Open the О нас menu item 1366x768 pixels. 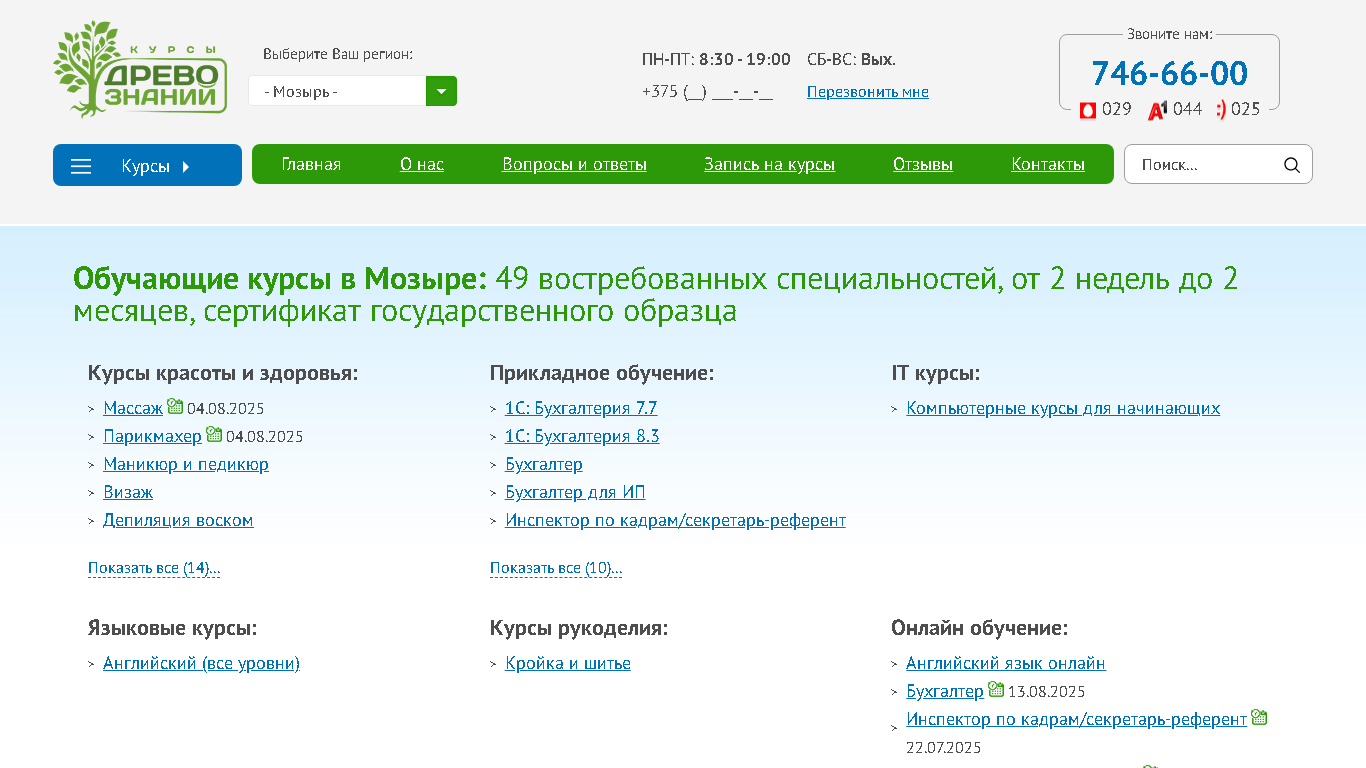pos(422,164)
